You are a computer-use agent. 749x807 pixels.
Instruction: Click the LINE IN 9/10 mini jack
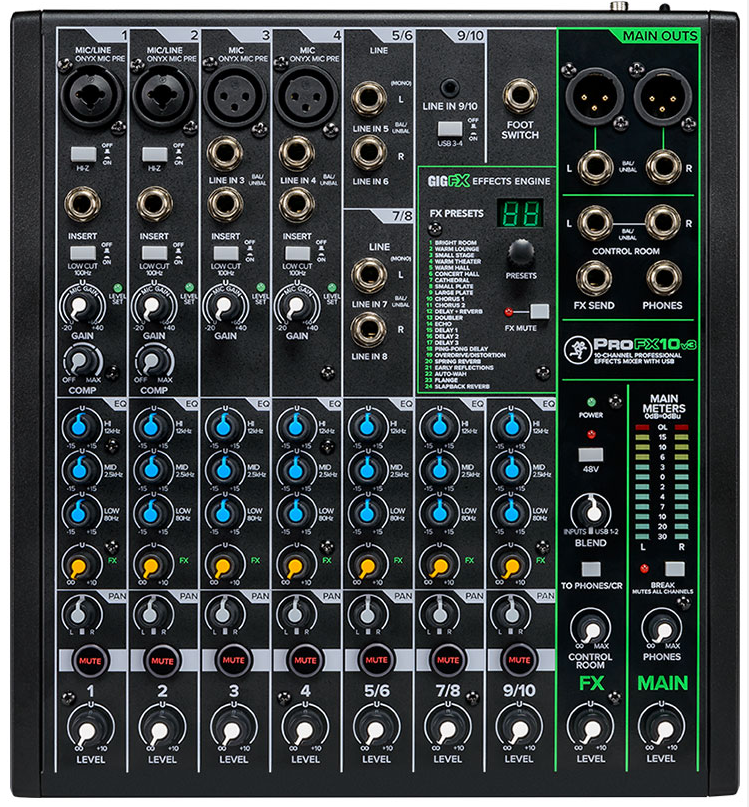click(449, 87)
